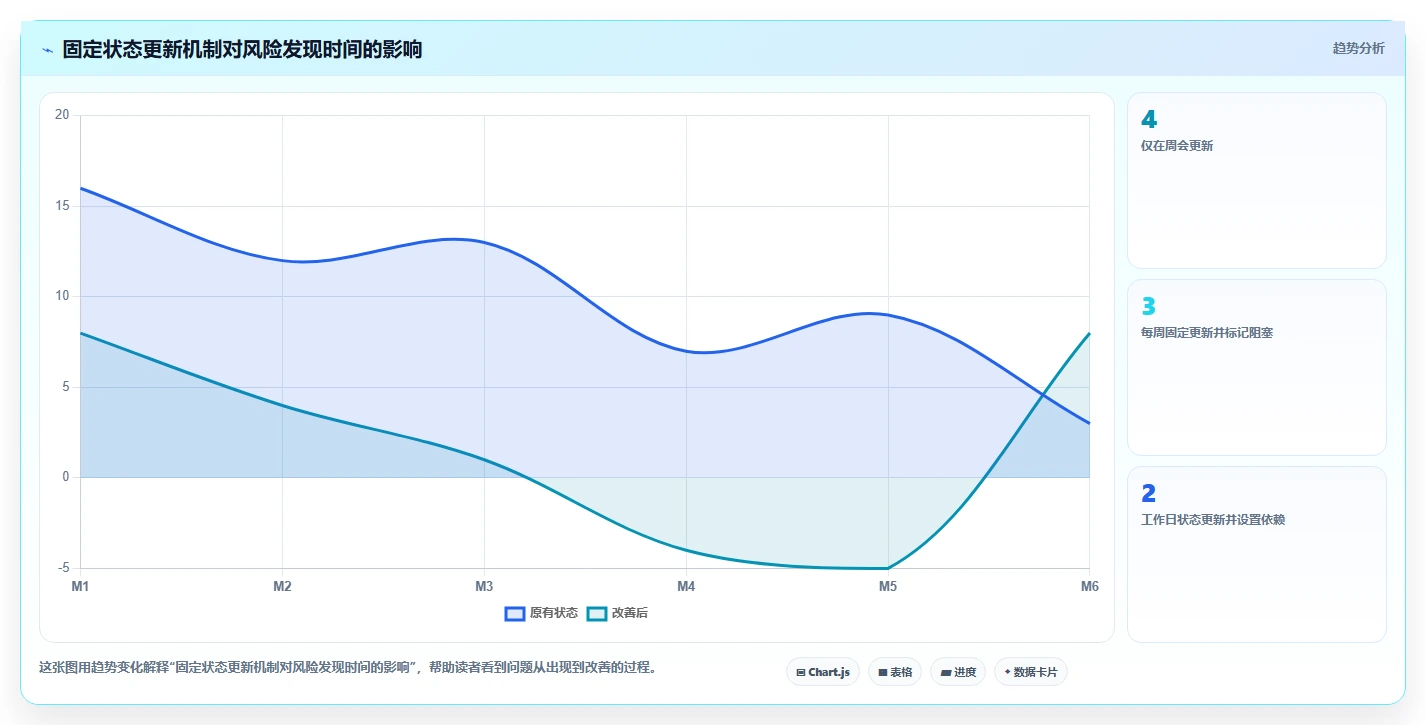Click the teal 改善后 legend color box
The width and height of the screenshot is (1426, 725).
tap(596, 613)
